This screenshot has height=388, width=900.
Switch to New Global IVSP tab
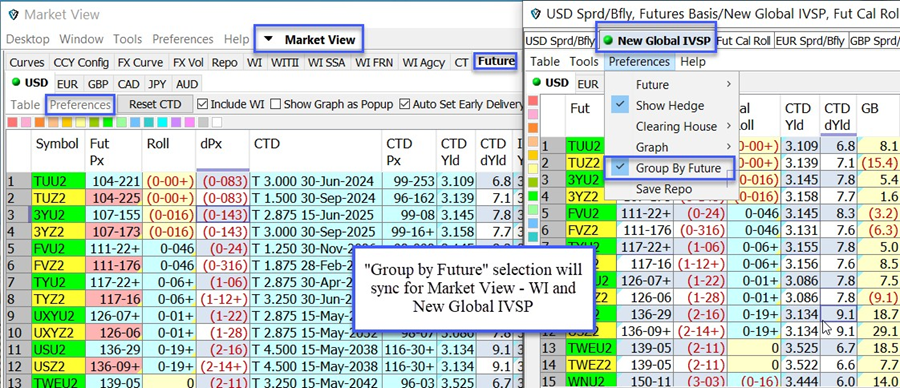click(x=657, y=41)
